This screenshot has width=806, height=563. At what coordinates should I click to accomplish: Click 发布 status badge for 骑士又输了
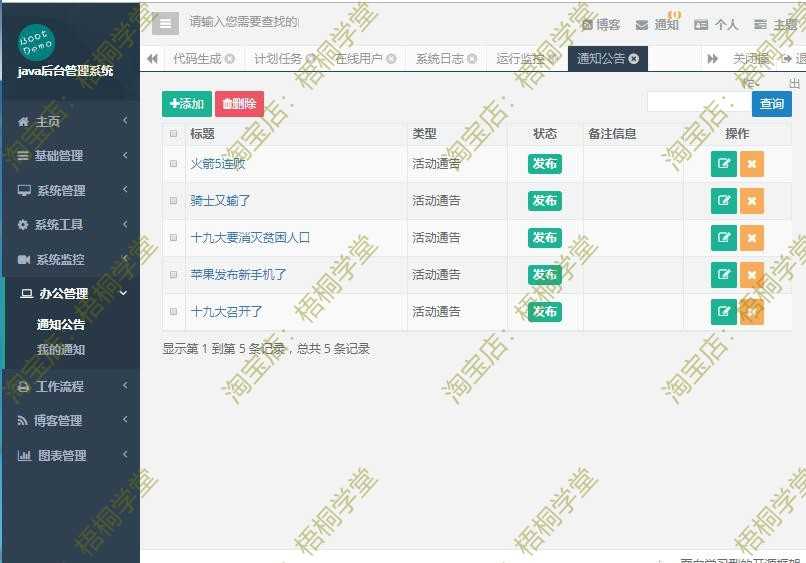[x=545, y=201]
